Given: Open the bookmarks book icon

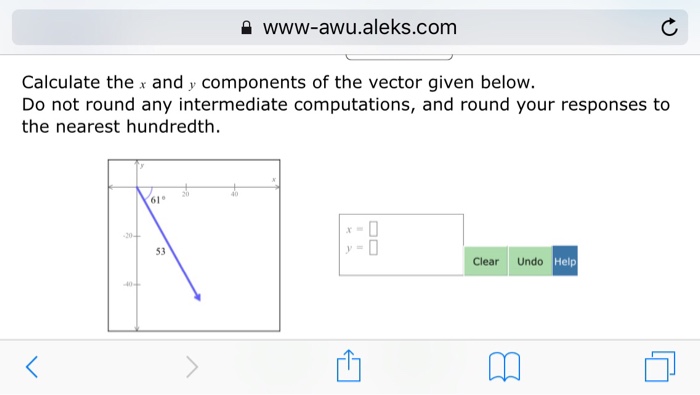Looking at the screenshot, I should (504, 367).
